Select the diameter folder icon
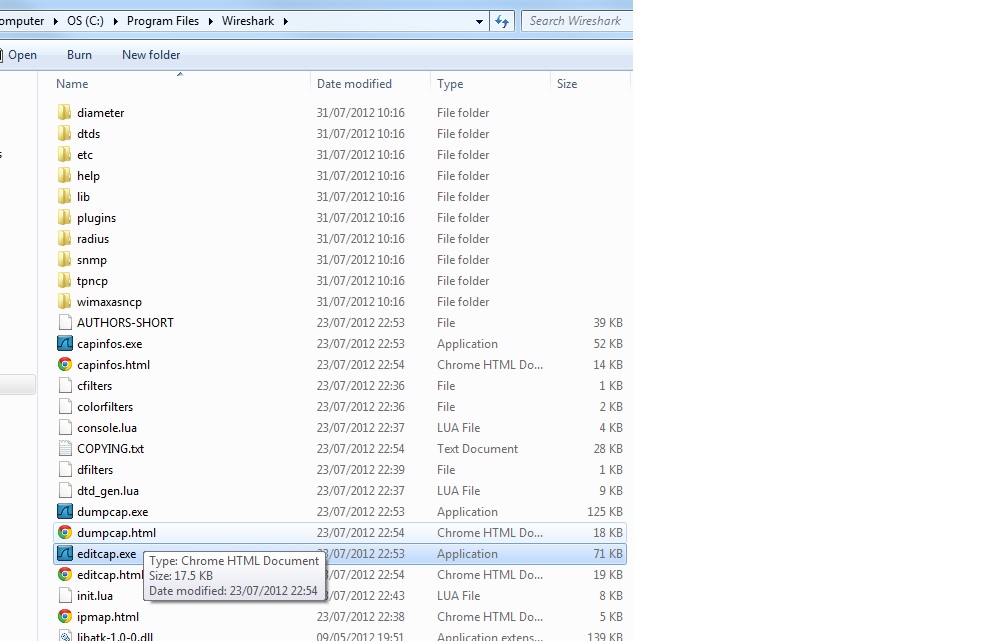The height and width of the screenshot is (641, 1008). (65, 113)
